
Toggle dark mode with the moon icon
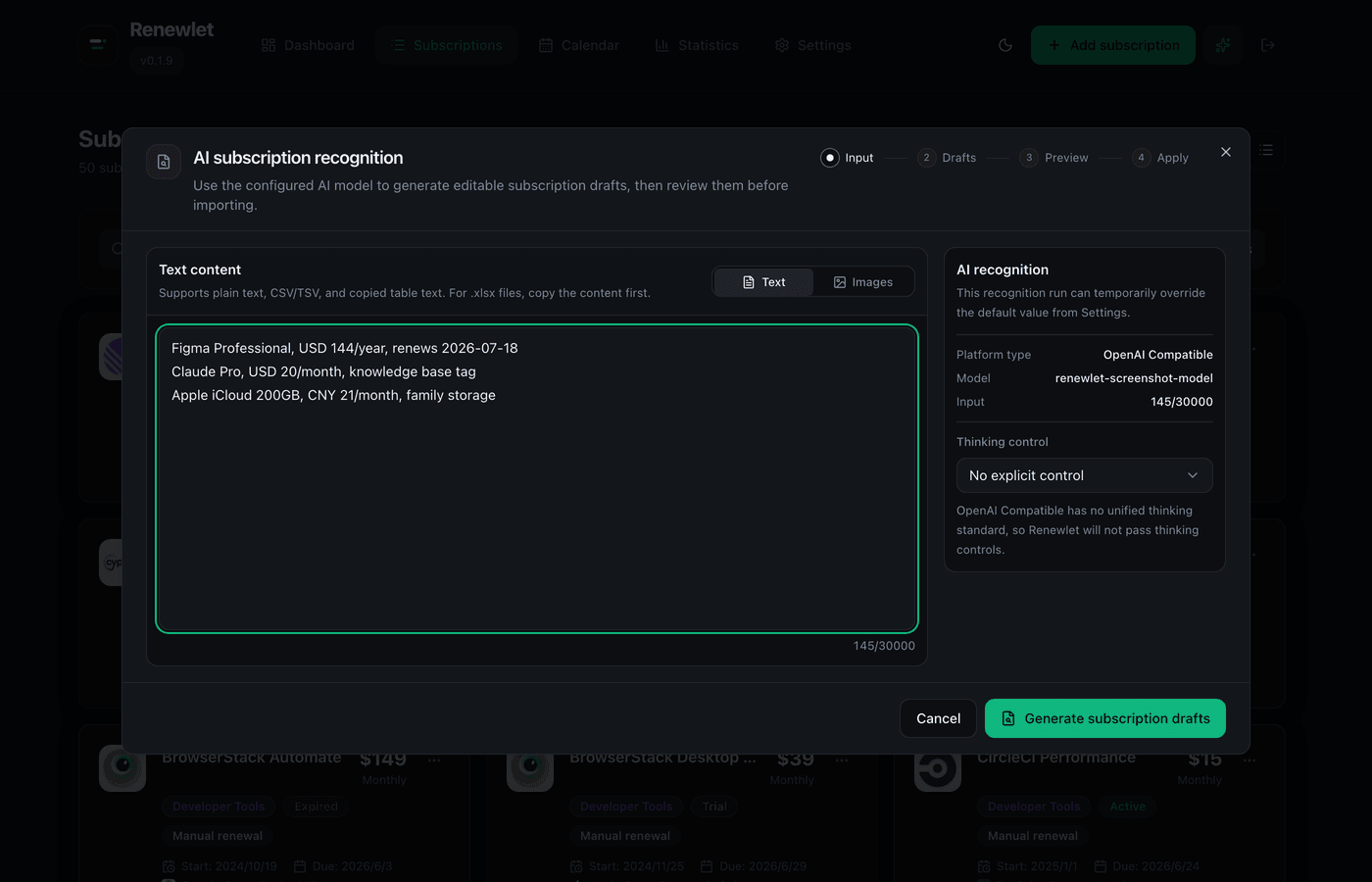click(1005, 45)
